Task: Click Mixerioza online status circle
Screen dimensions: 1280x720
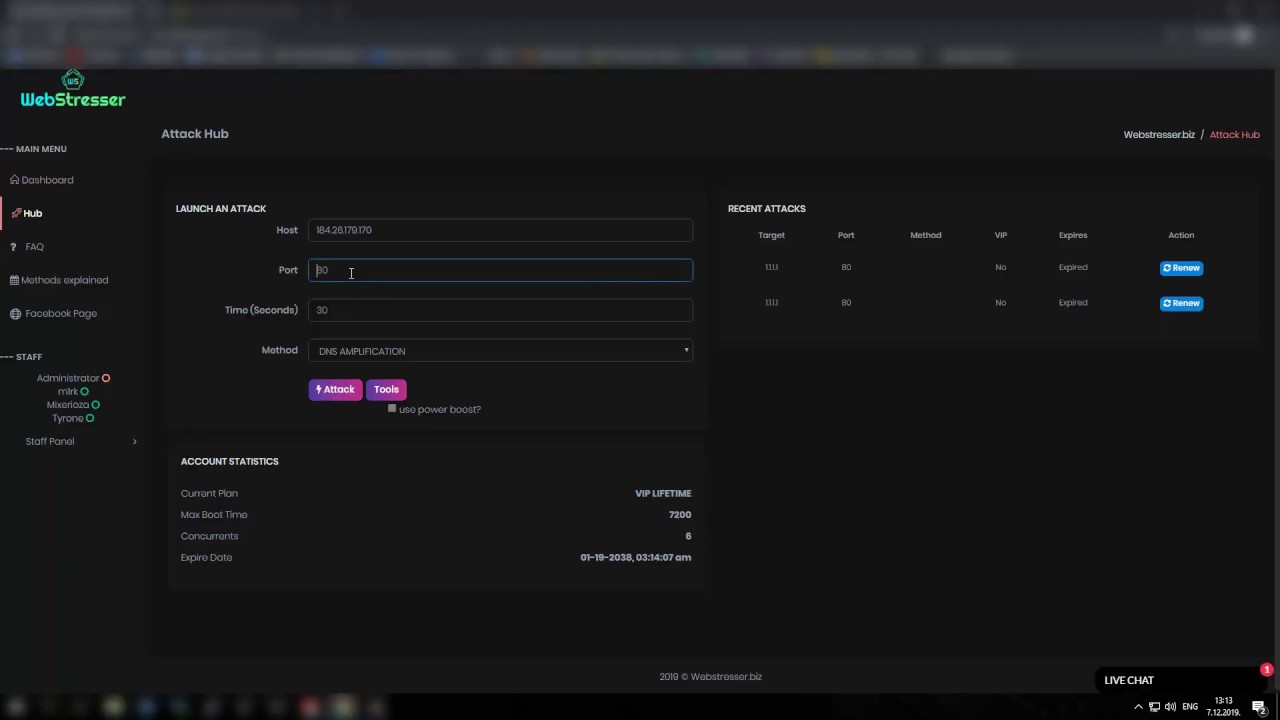Action: (x=96, y=405)
